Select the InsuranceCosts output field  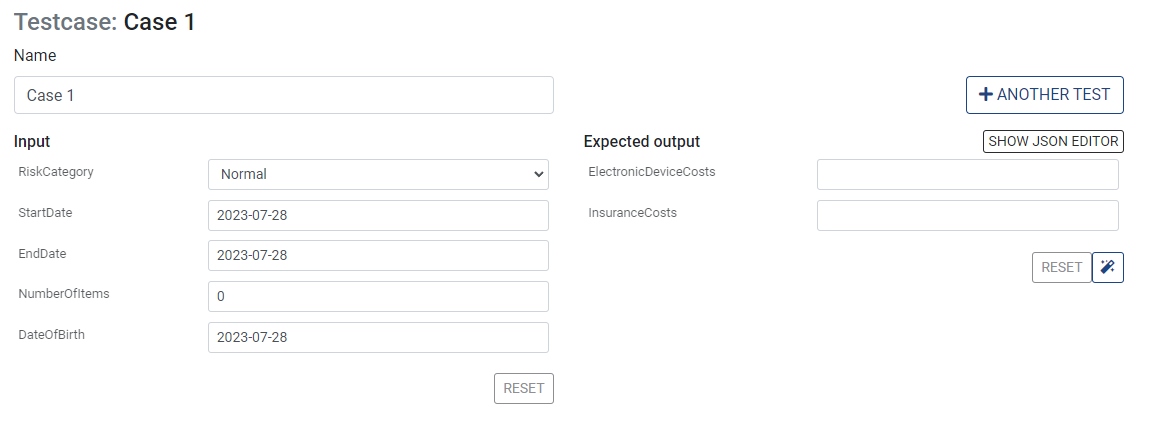[x=967, y=215]
